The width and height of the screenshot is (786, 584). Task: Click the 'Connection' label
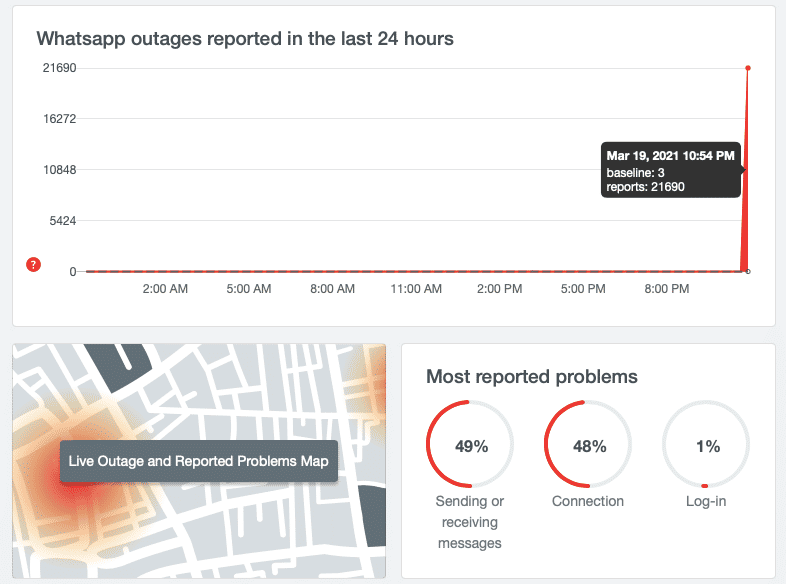[x=588, y=501]
